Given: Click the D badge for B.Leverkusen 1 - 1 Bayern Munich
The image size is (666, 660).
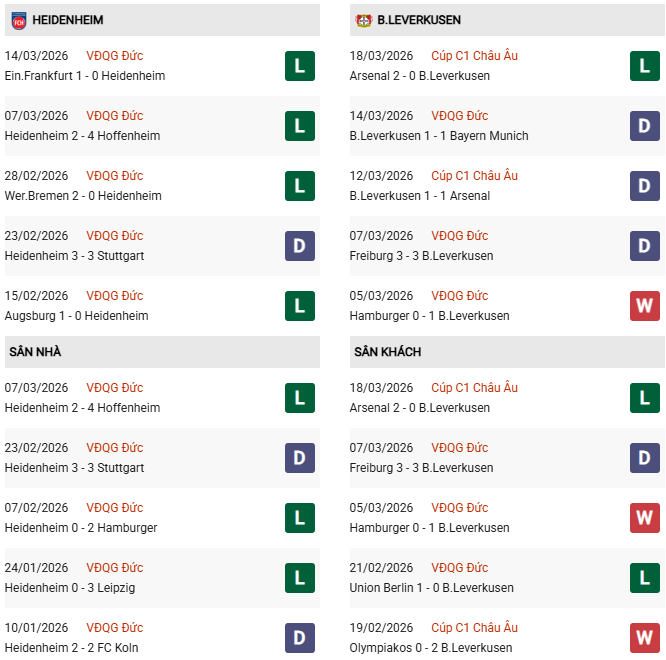Looking at the screenshot, I should tap(645, 126).
